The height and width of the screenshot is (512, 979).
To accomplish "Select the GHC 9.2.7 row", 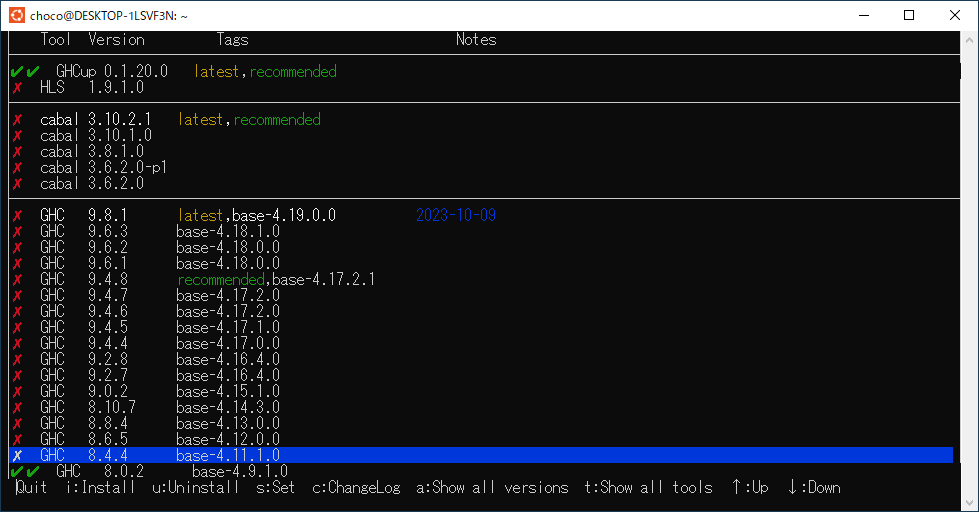I will click(485, 375).
